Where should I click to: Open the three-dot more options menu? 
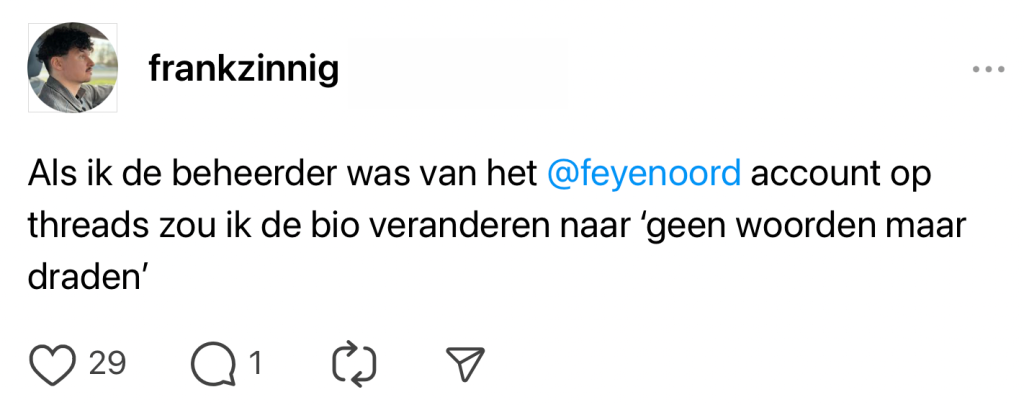[x=987, y=69]
